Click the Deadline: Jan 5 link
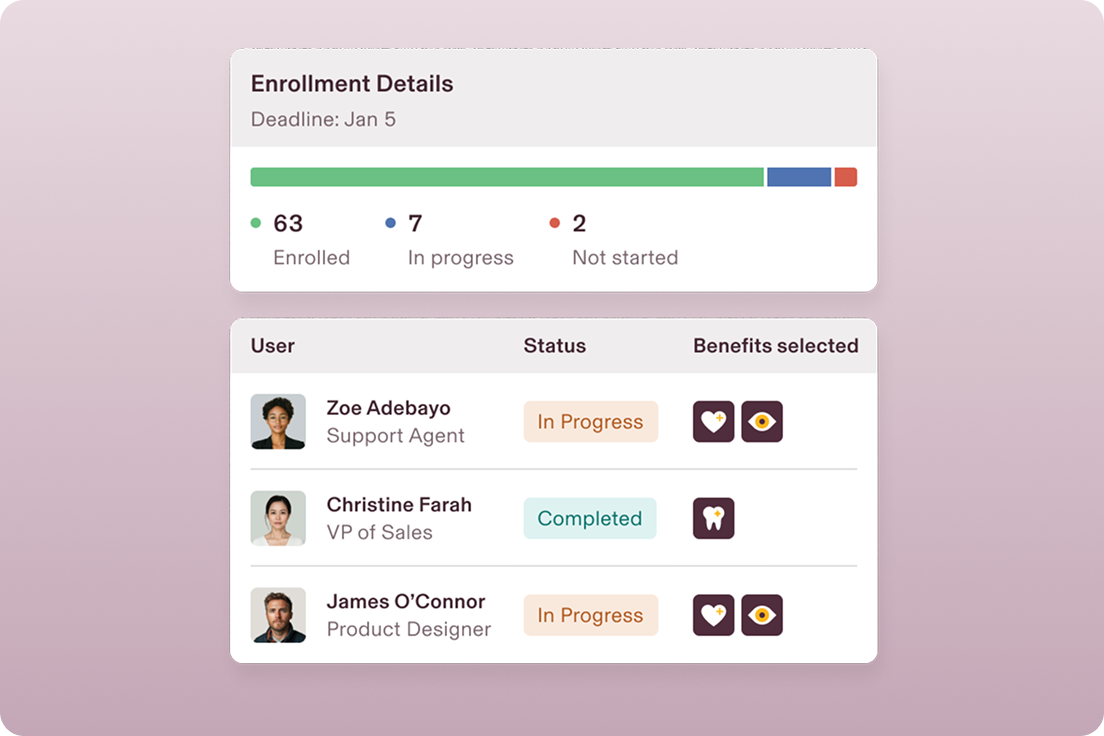 pos(322,119)
